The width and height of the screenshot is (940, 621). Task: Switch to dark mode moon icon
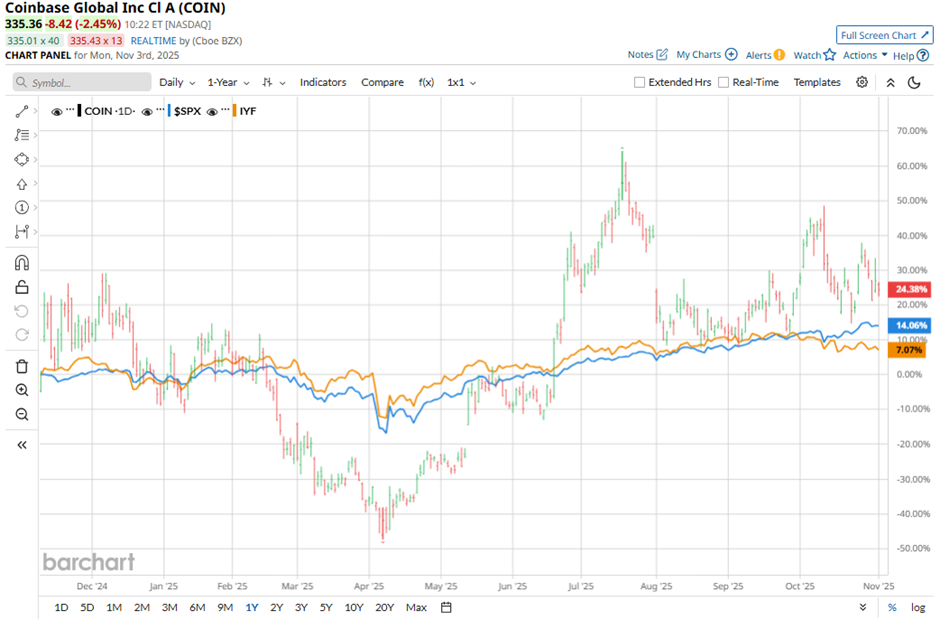pyautogui.click(x=914, y=82)
